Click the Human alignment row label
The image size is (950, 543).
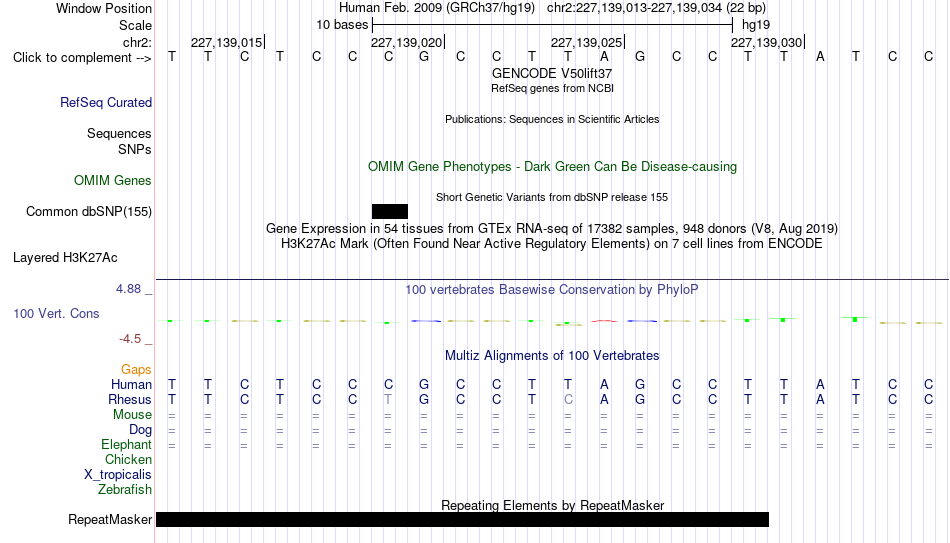tap(131, 385)
